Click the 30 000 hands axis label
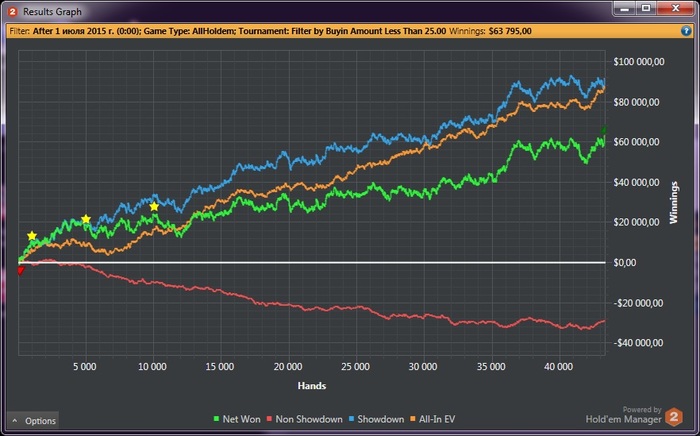This screenshot has width=700, height=436. pyautogui.click(x=423, y=367)
